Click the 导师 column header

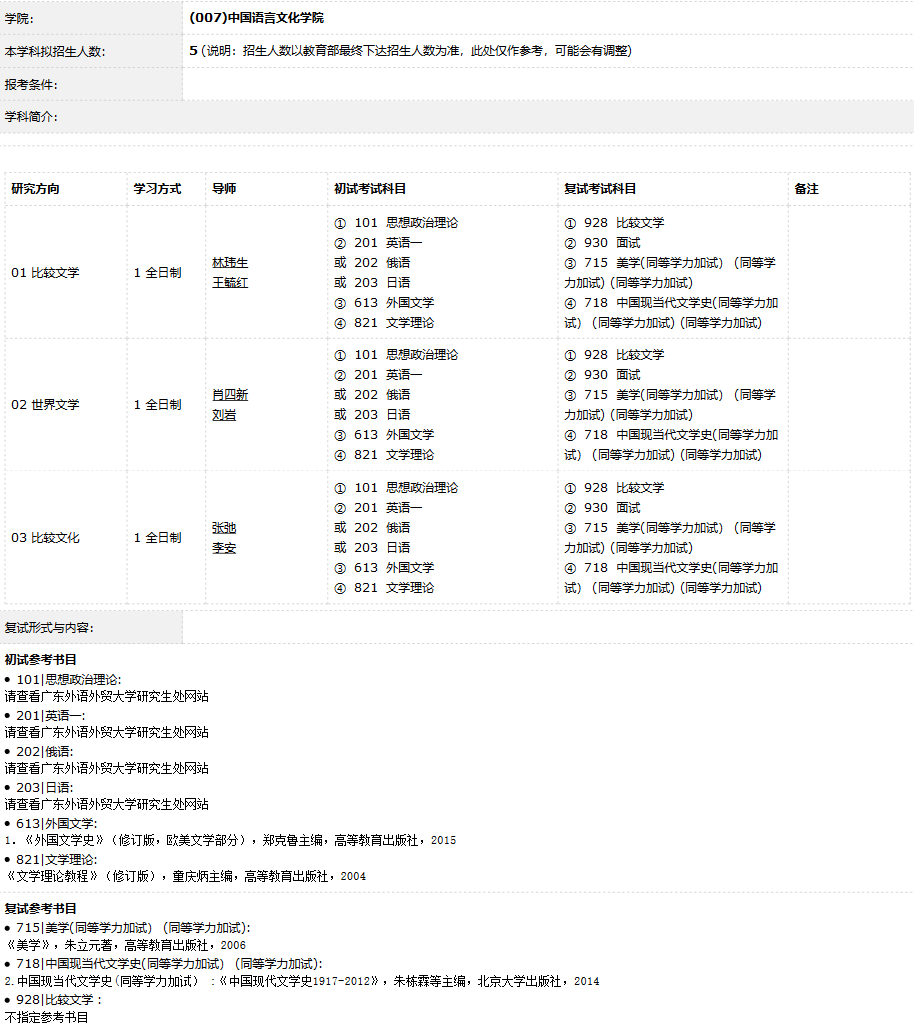click(x=223, y=189)
